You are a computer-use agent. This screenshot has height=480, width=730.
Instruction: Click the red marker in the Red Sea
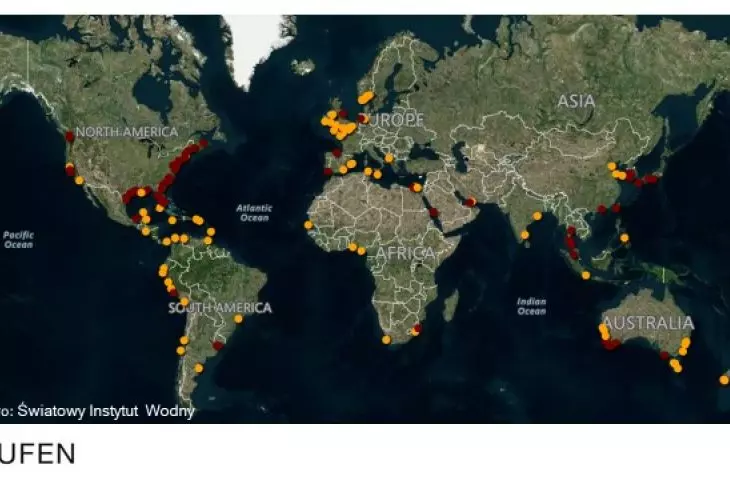433,212
